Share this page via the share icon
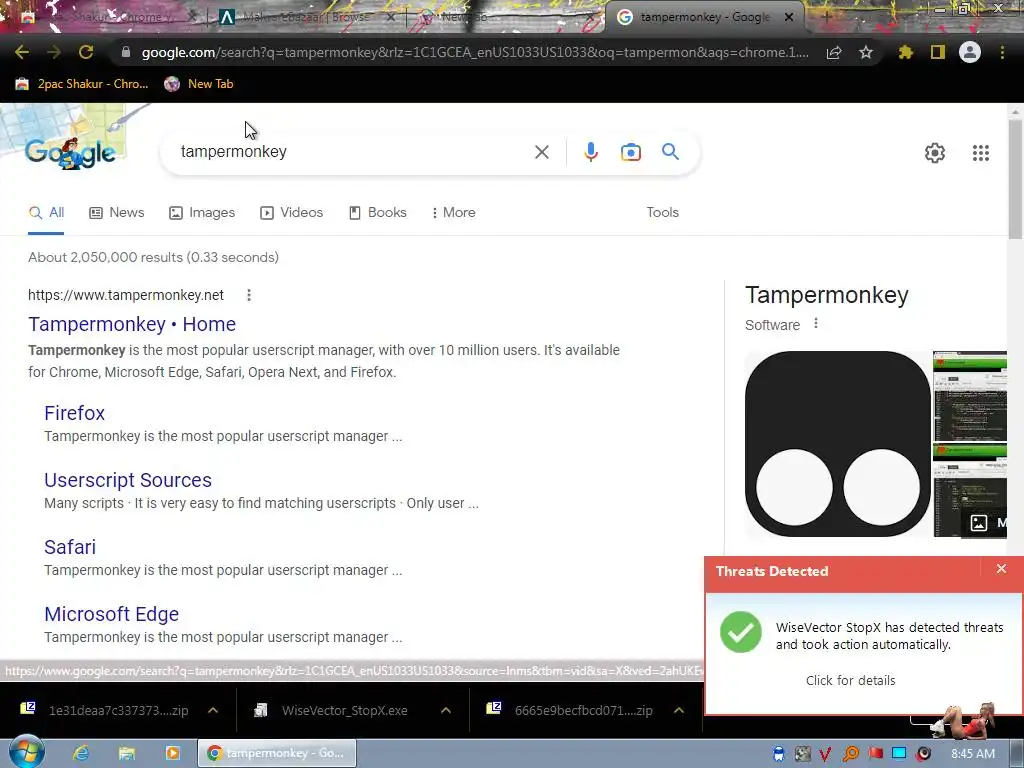The height and width of the screenshot is (768, 1024). point(834,52)
